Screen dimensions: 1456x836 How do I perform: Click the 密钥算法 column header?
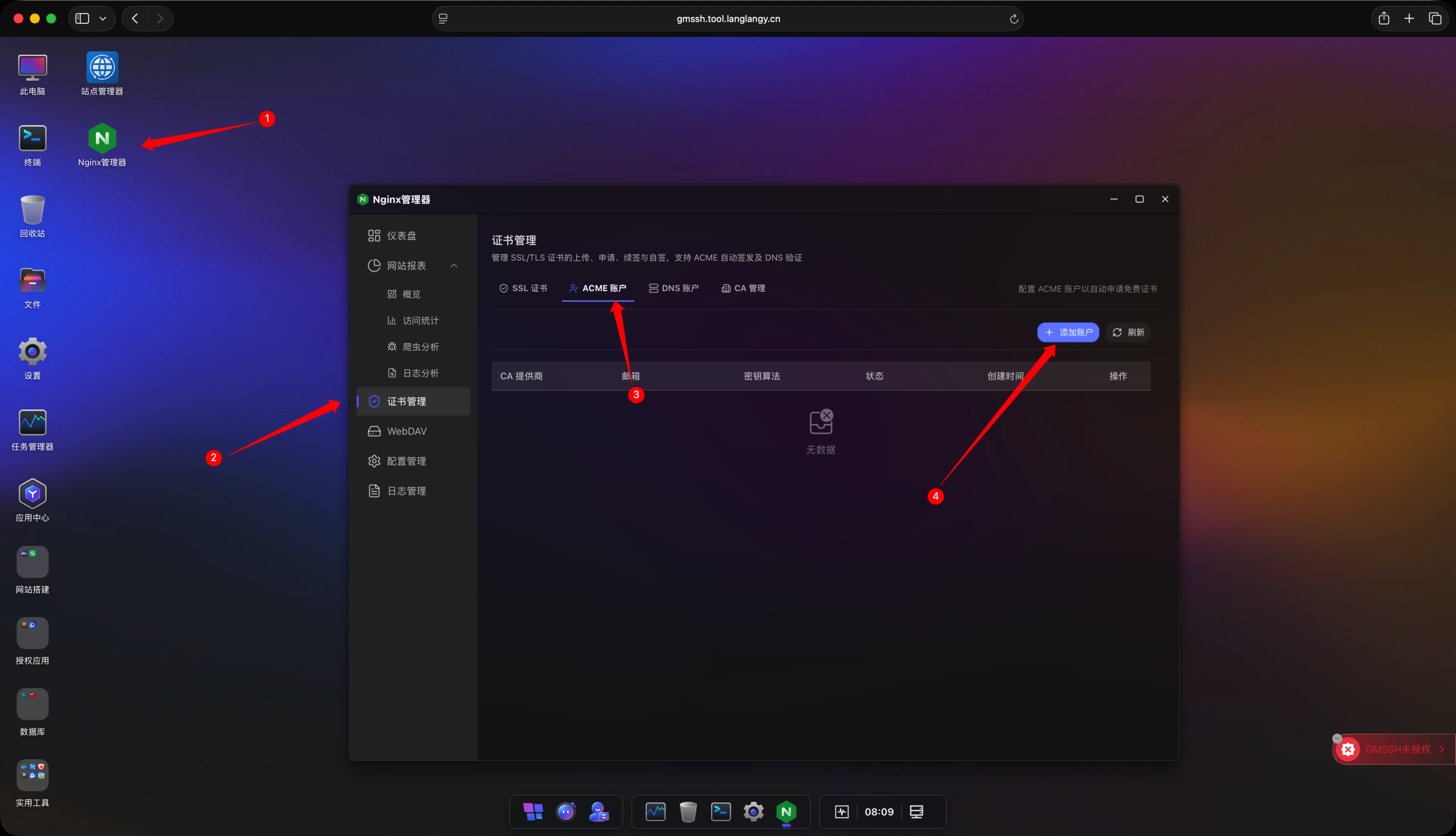(762, 376)
